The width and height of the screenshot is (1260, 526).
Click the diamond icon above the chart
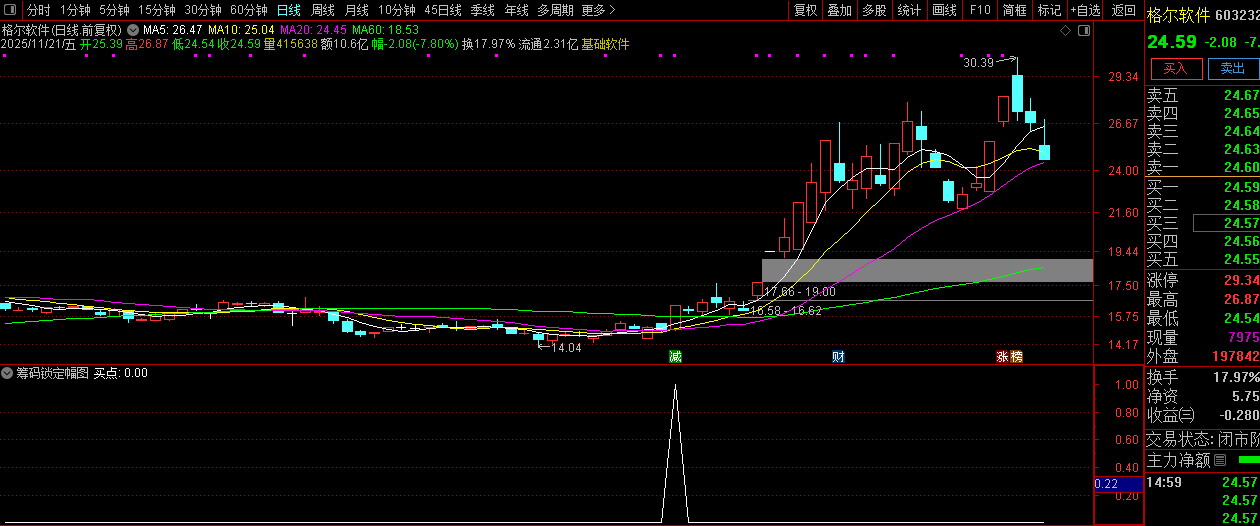1065,31
